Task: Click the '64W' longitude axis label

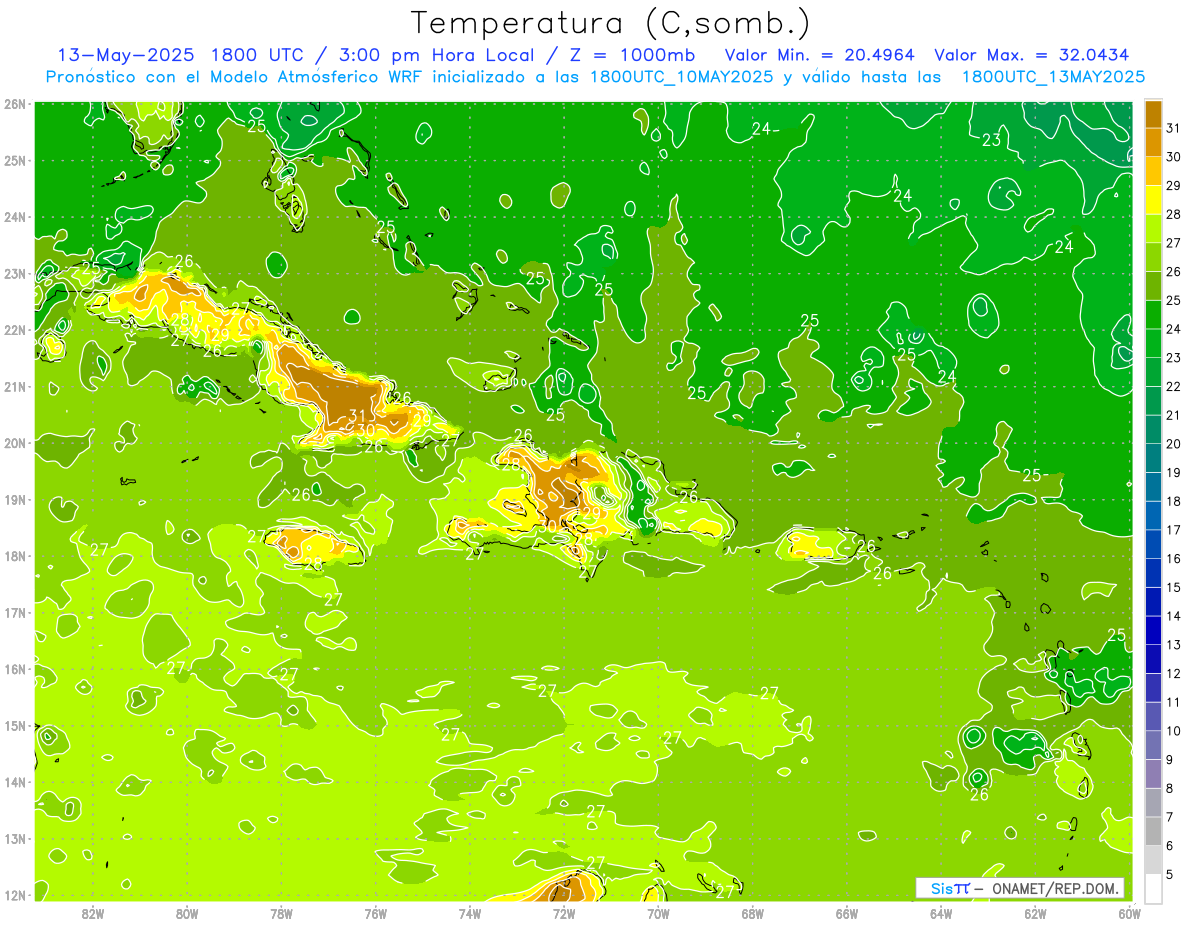Action: pos(941,913)
